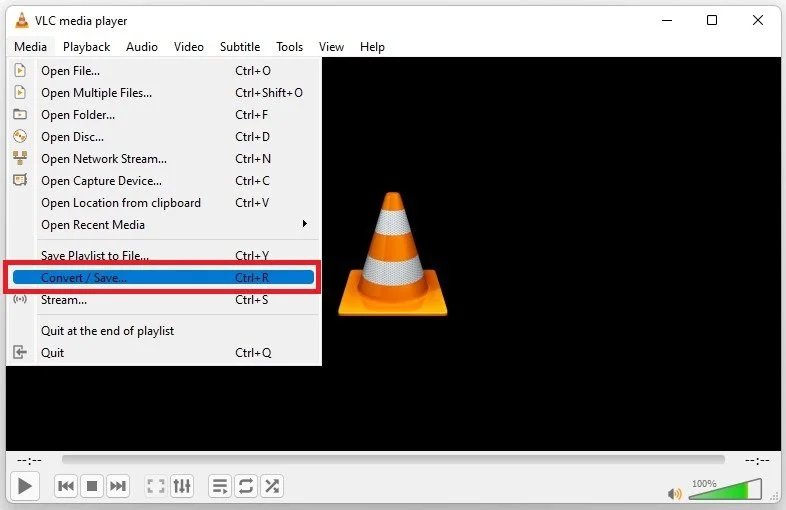Open the Media menu

[31, 47]
